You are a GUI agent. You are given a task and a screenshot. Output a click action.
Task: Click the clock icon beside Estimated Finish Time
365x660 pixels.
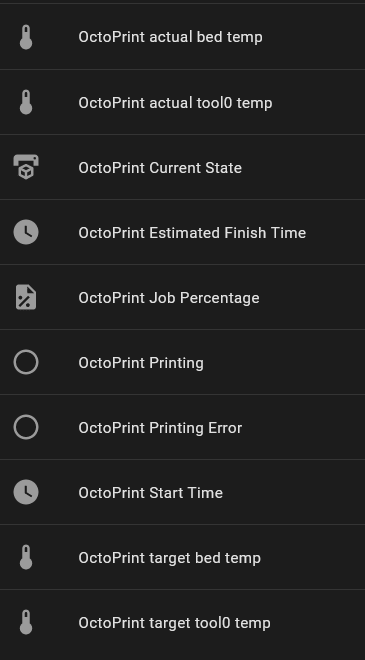(x=26, y=232)
